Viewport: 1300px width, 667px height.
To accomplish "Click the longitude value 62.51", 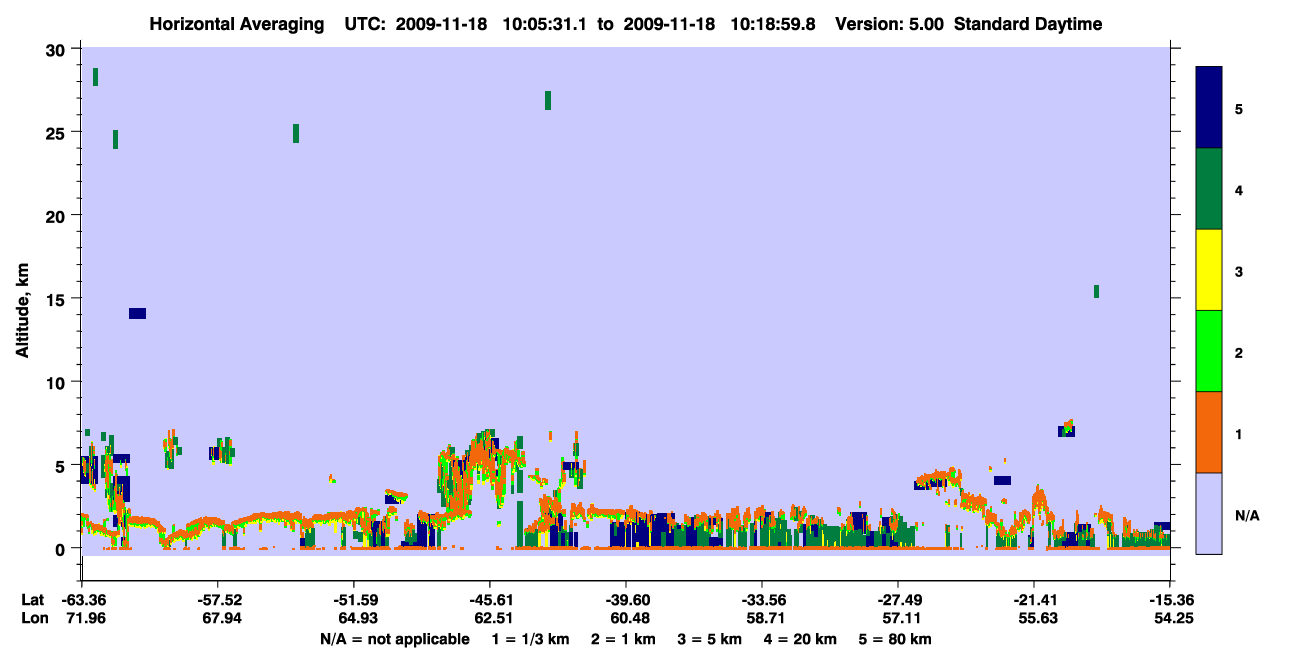I will (x=493, y=618).
